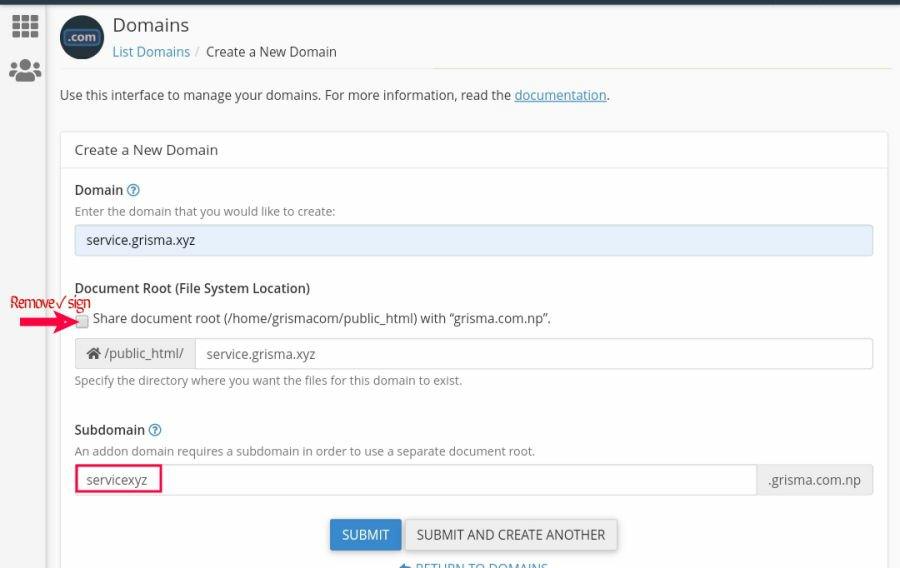
Task: Click the blue SUBMIT button
Action: (x=366, y=535)
